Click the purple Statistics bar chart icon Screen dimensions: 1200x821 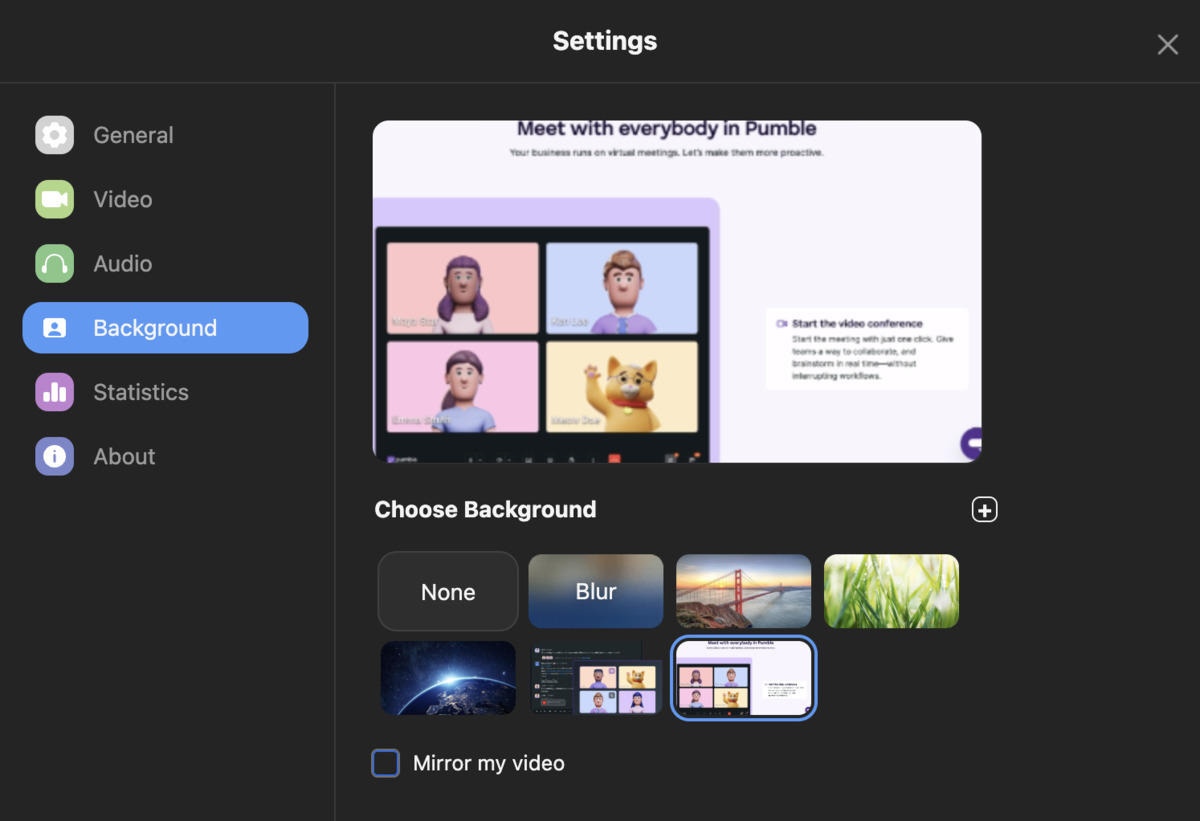(55, 392)
